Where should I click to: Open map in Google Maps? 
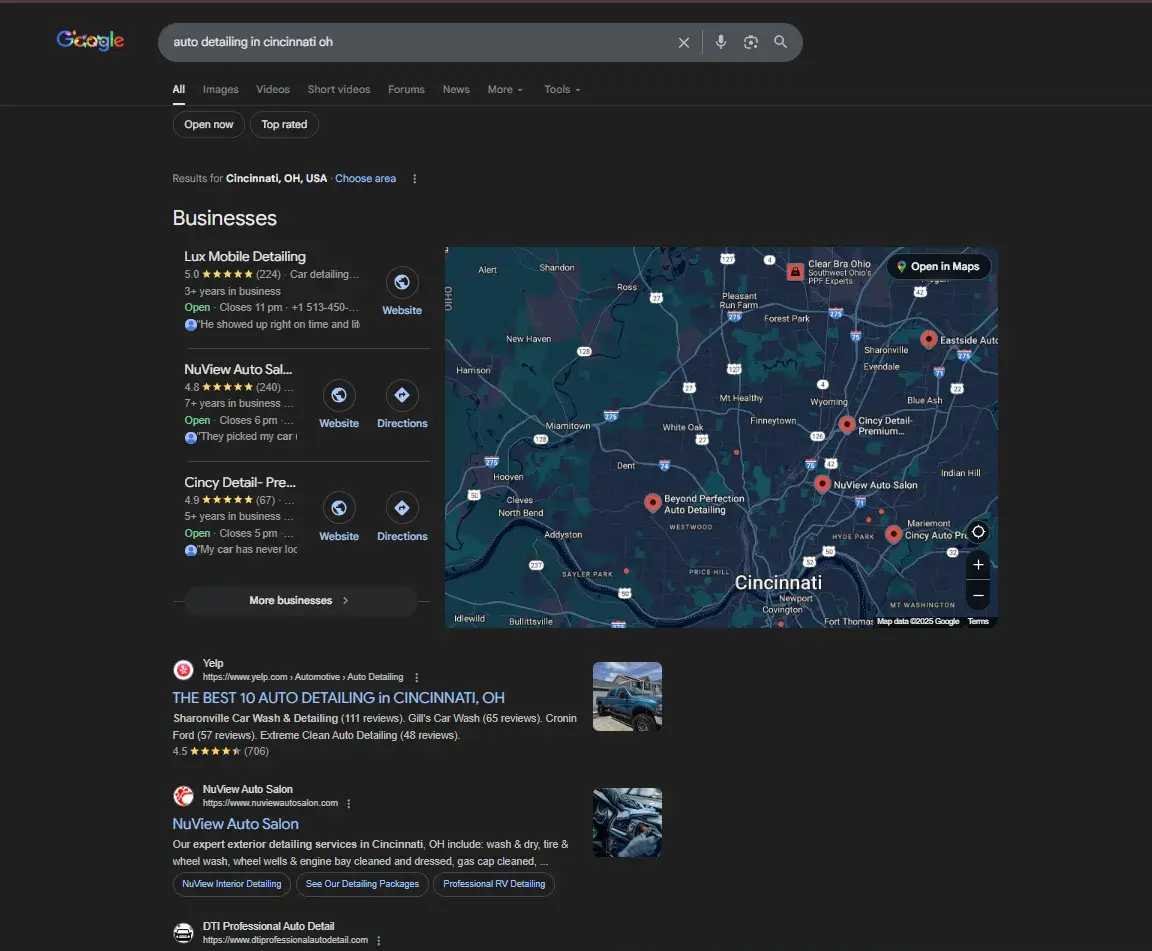(x=939, y=266)
